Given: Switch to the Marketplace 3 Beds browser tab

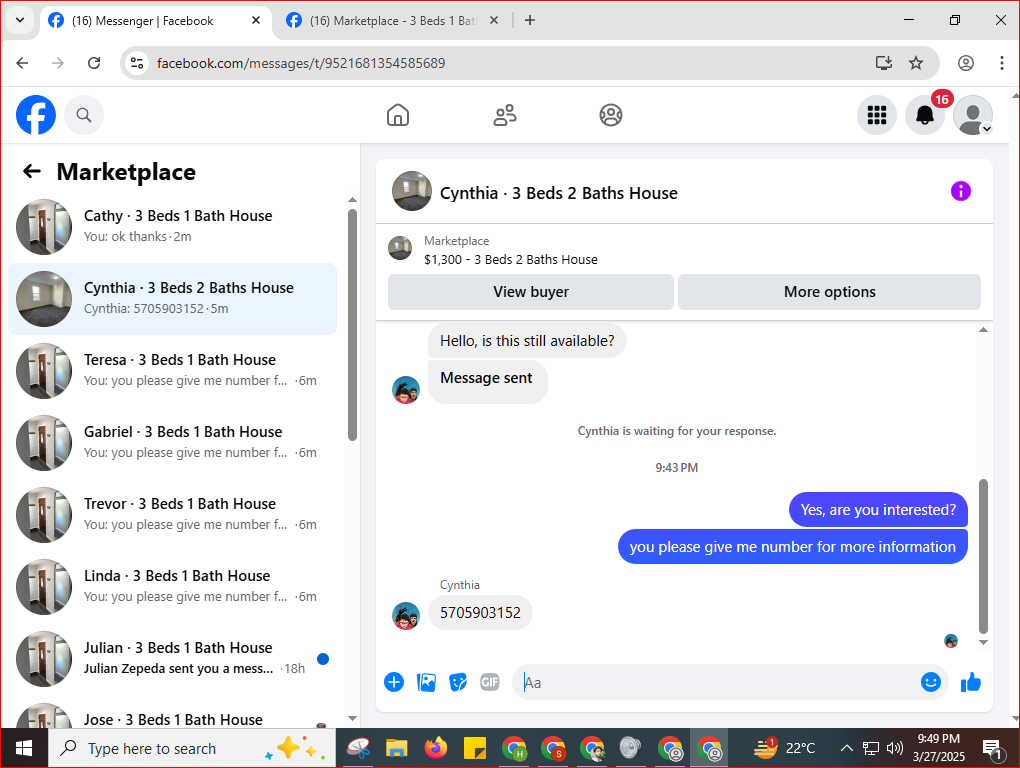Looking at the screenshot, I should [x=390, y=21].
